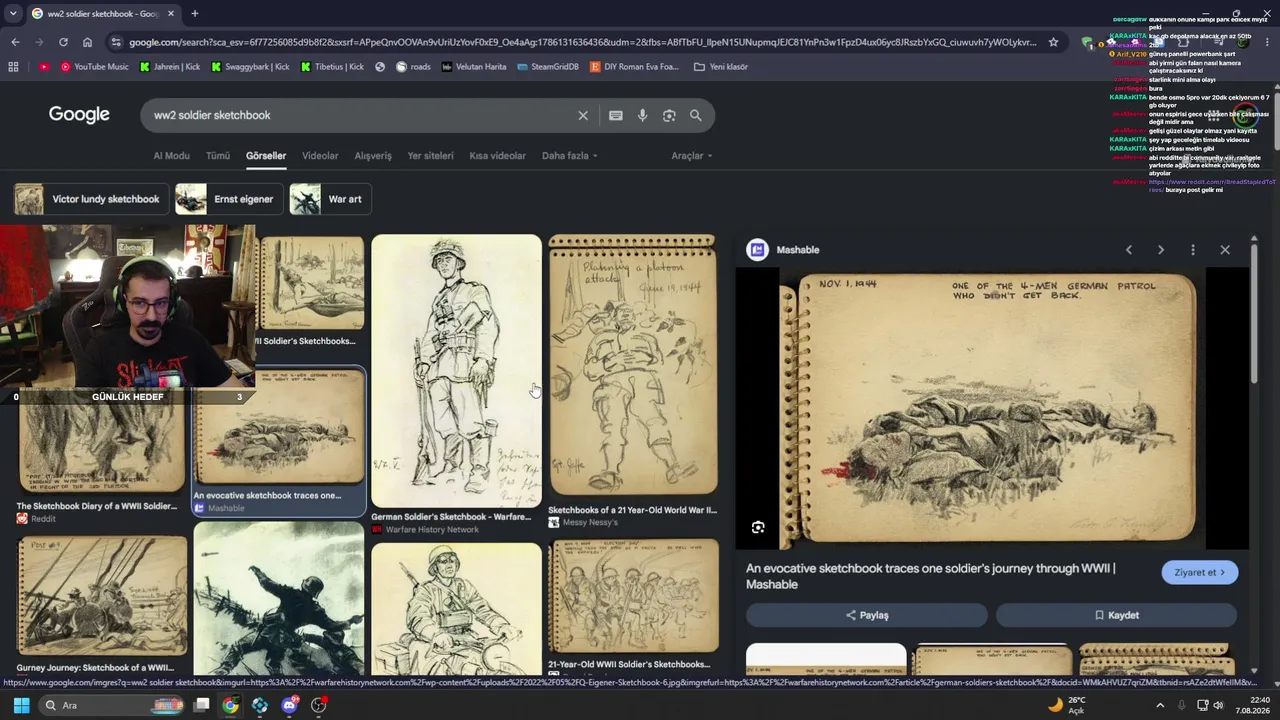Search by image with Google Lens icon
1280x720 pixels.
tap(669, 115)
